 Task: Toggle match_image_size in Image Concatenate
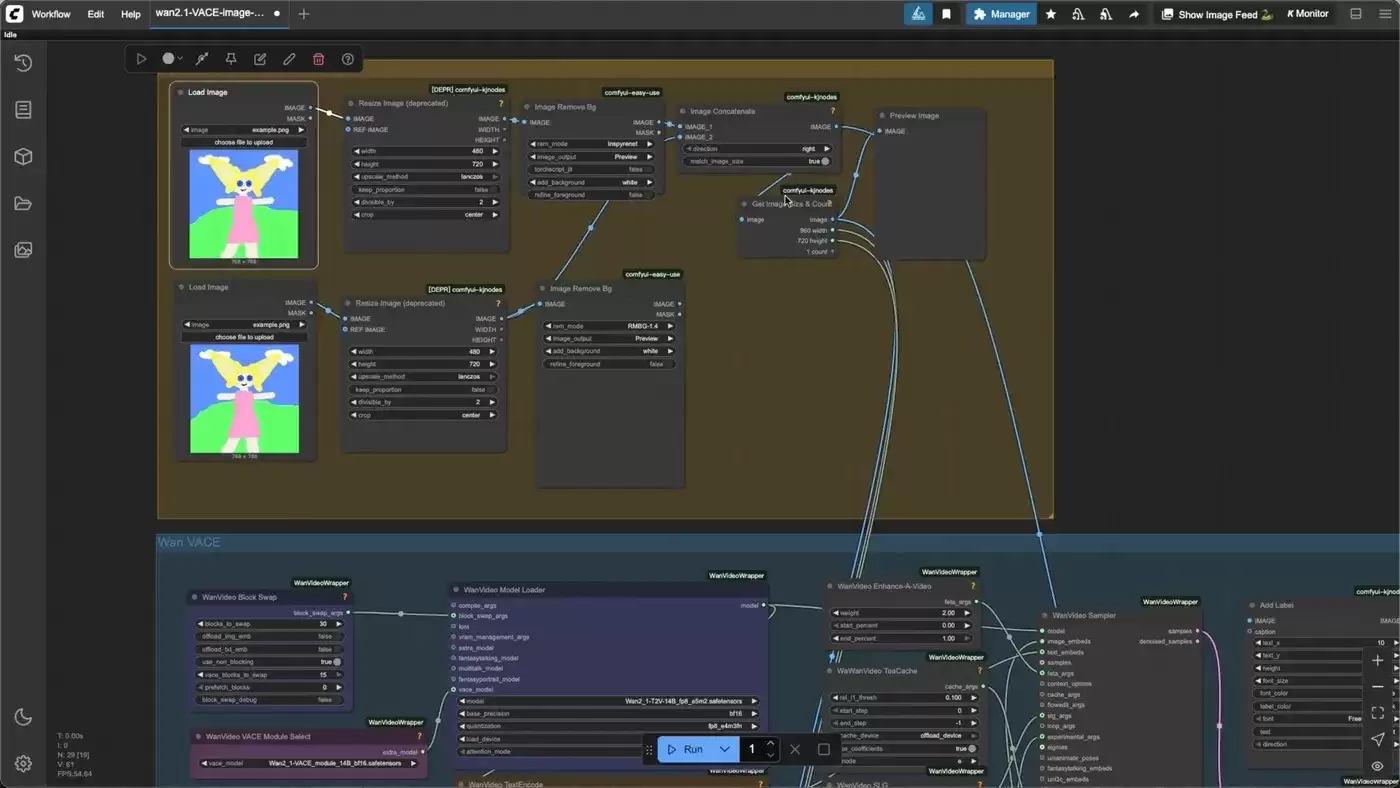pos(757,161)
